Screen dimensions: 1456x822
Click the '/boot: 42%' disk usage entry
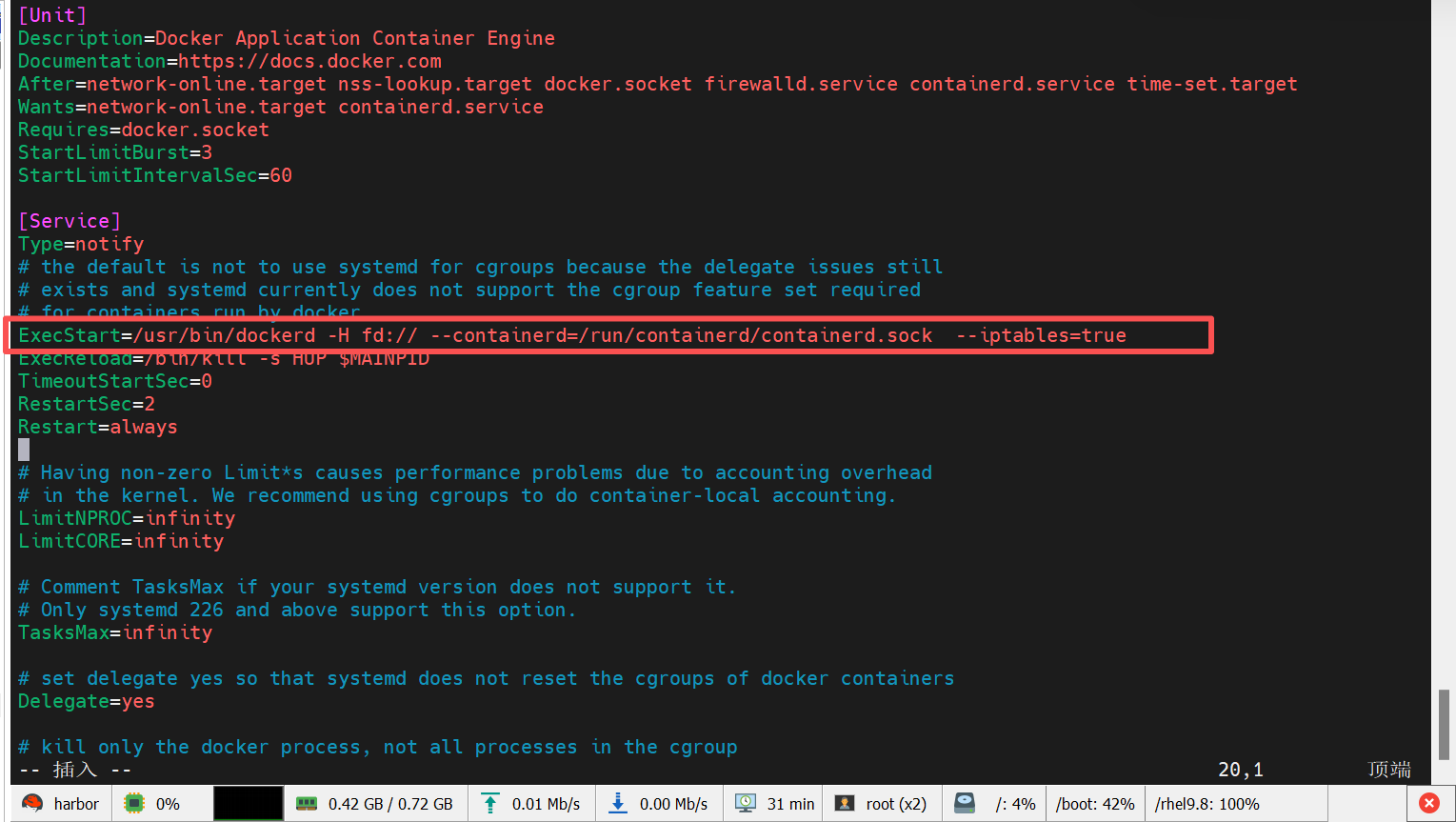(1095, 804)
